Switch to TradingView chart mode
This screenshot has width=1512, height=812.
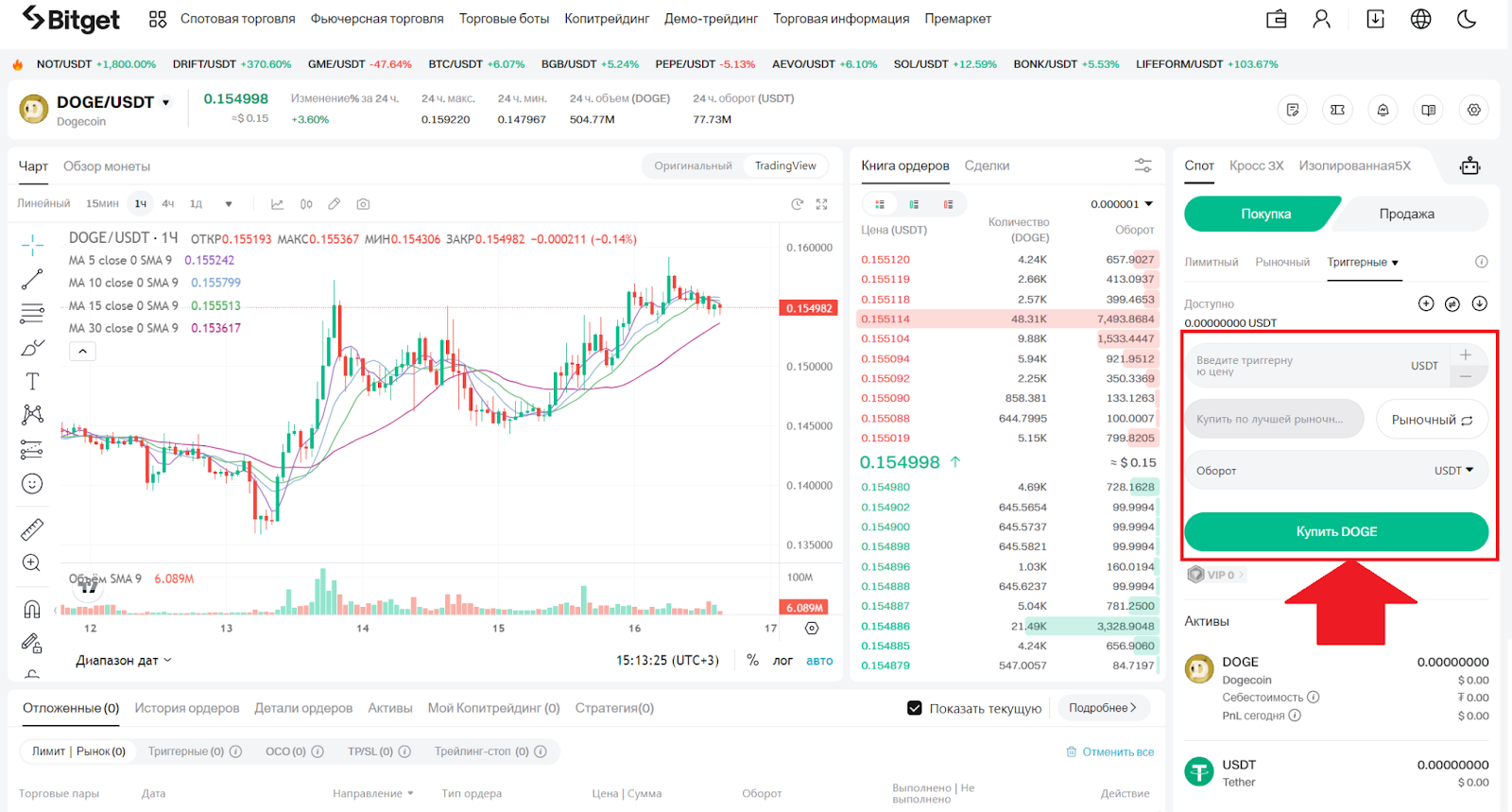pos(785,165)
